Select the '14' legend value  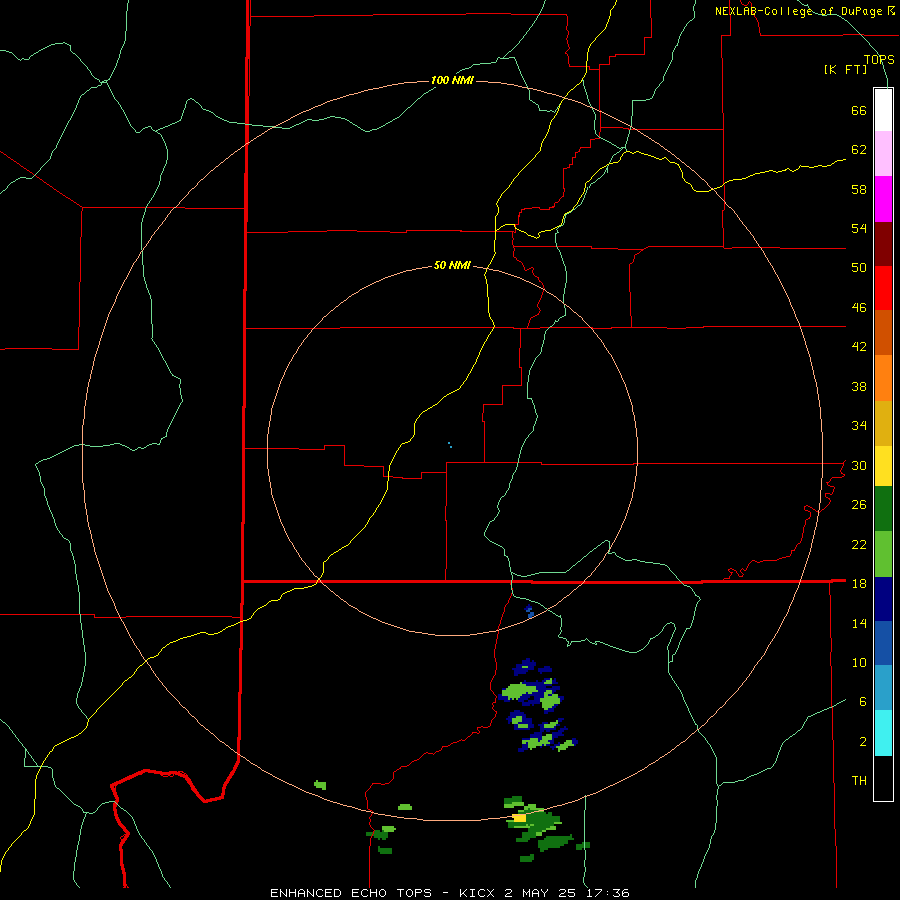coord(859,623)
